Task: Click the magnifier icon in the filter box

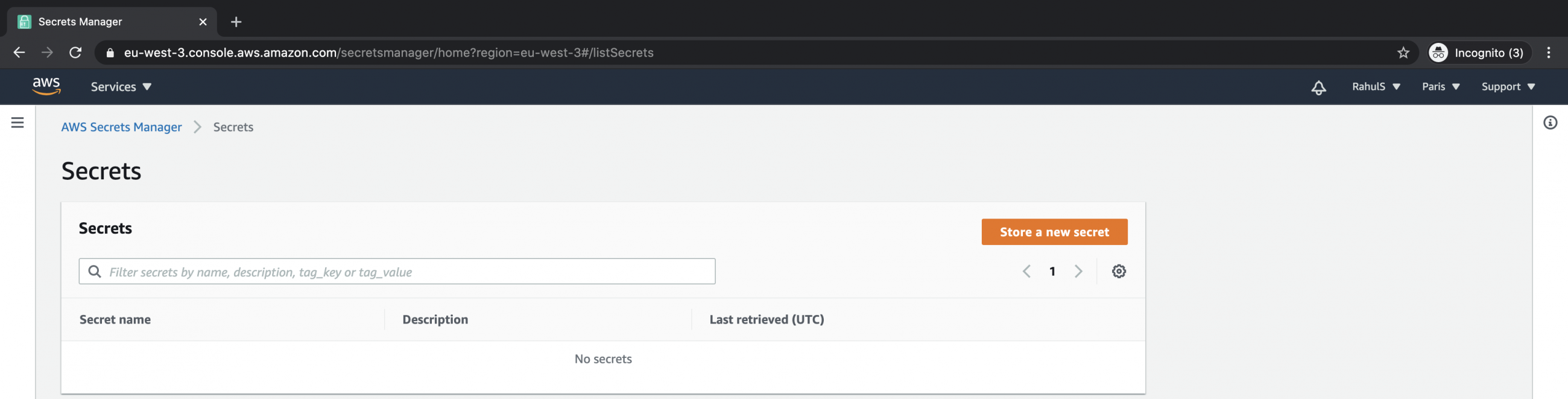Action: click(95, 271)
